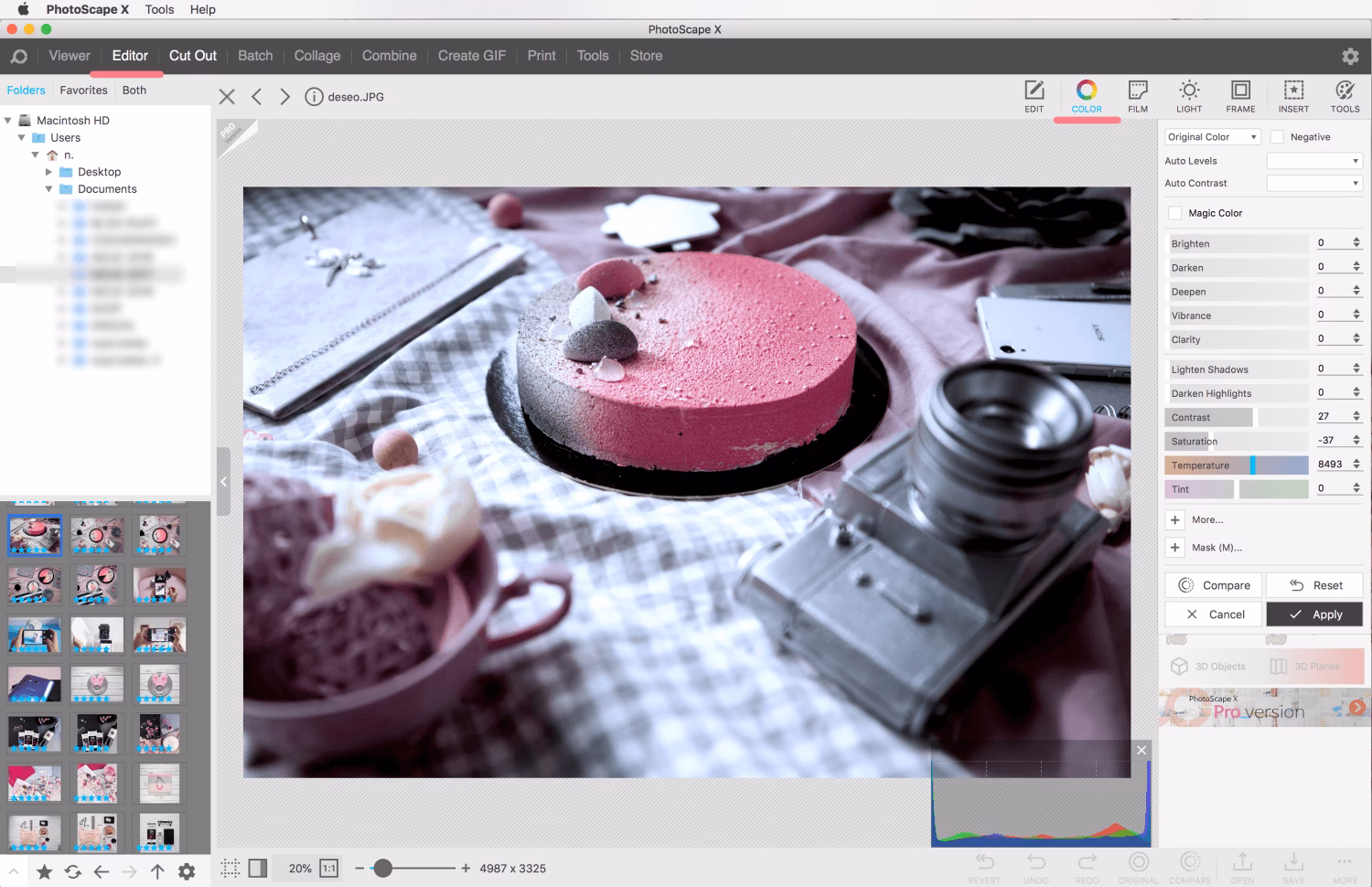Image resolution: width=1372 pixels, height=887 pixels.
Task: Toggle the Magic Color checkbox
Action: [x=1174, y=212]
